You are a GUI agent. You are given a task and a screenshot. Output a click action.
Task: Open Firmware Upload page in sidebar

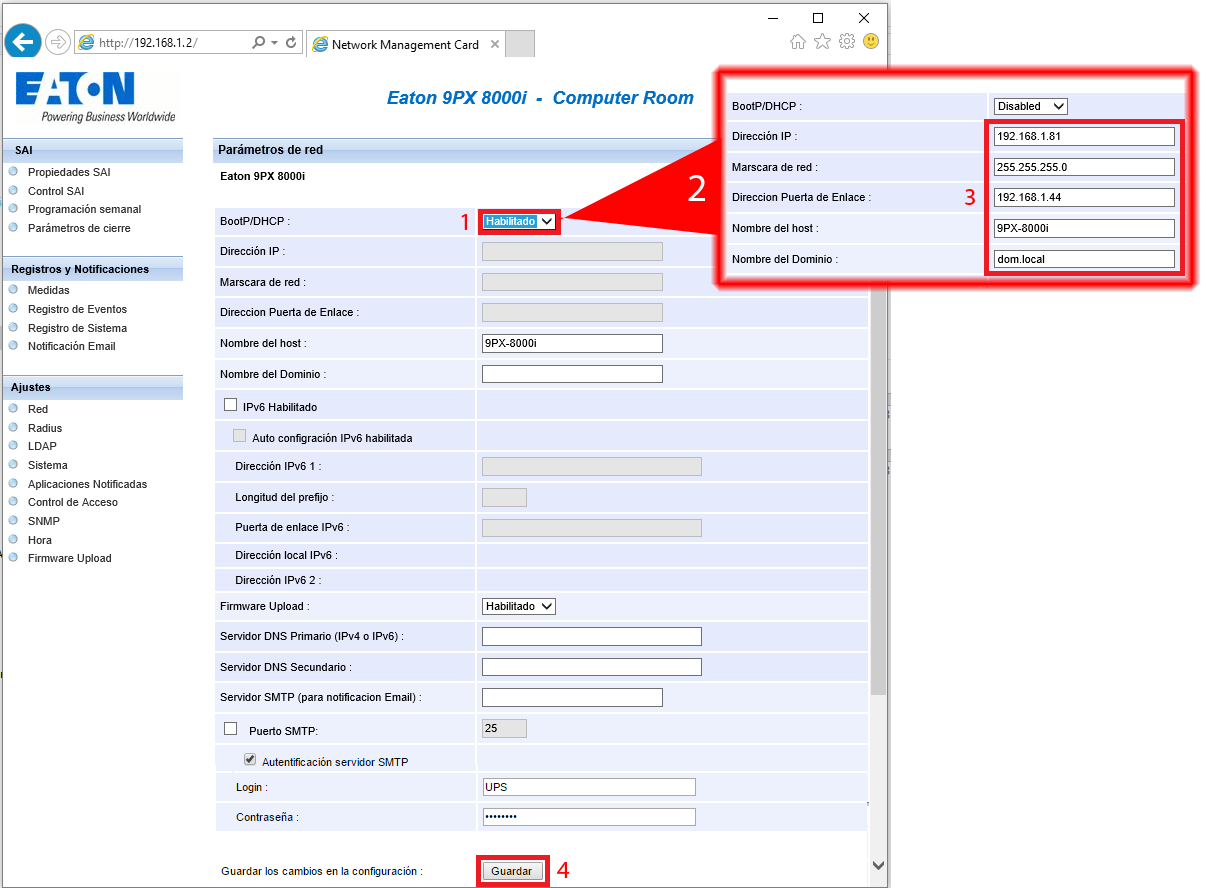(70, 558)
